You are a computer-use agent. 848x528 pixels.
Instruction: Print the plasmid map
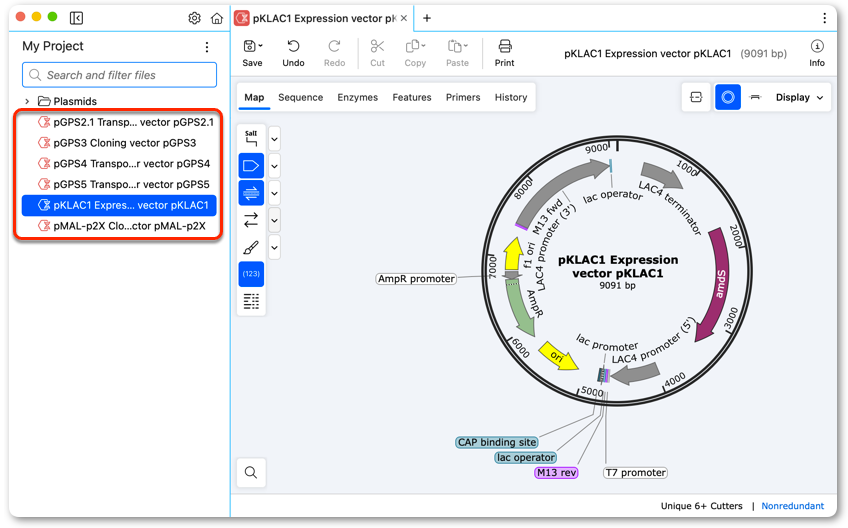(x=505, y=53)
